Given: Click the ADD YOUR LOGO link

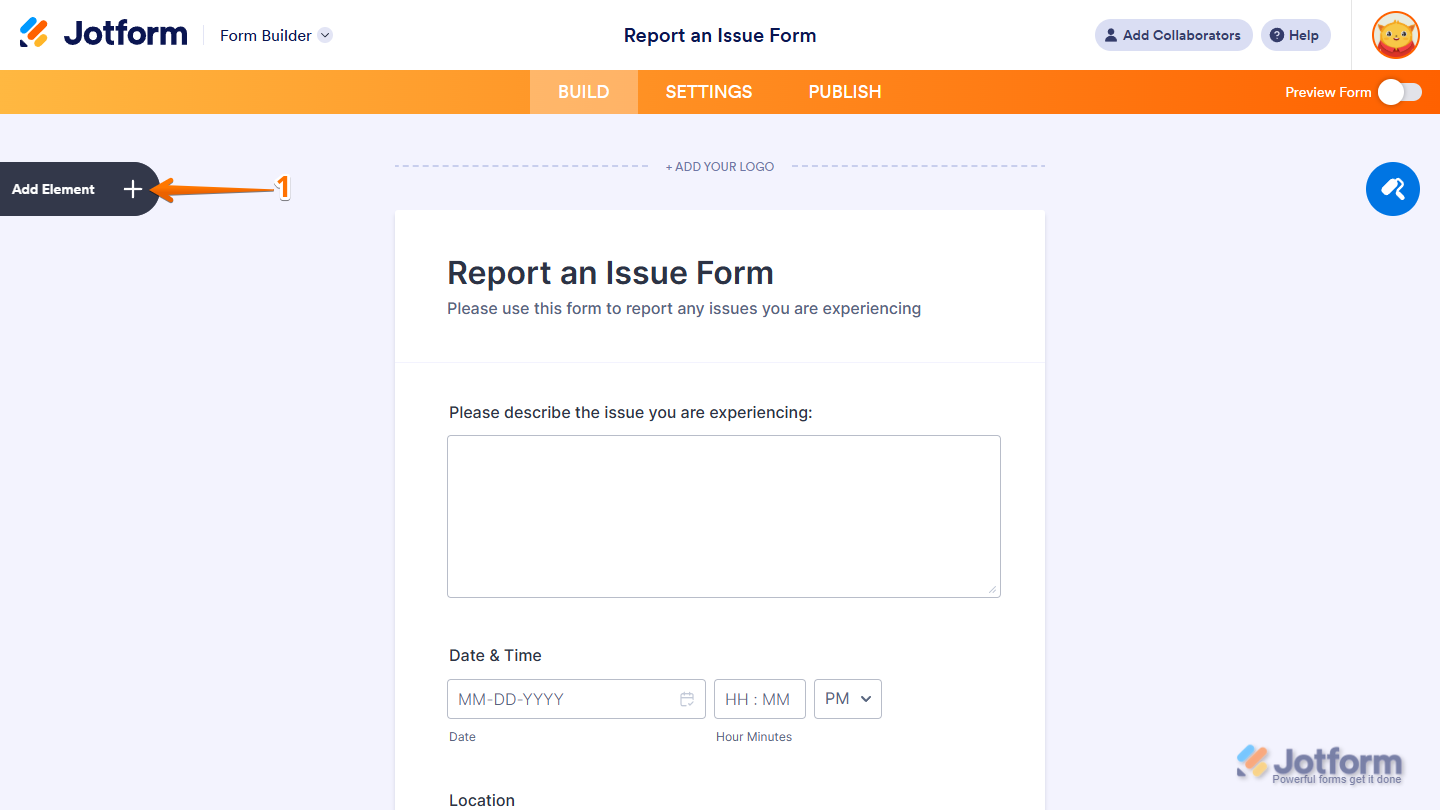Looking at the screenshot, I should pyautogui.click(x=719, y=166).
